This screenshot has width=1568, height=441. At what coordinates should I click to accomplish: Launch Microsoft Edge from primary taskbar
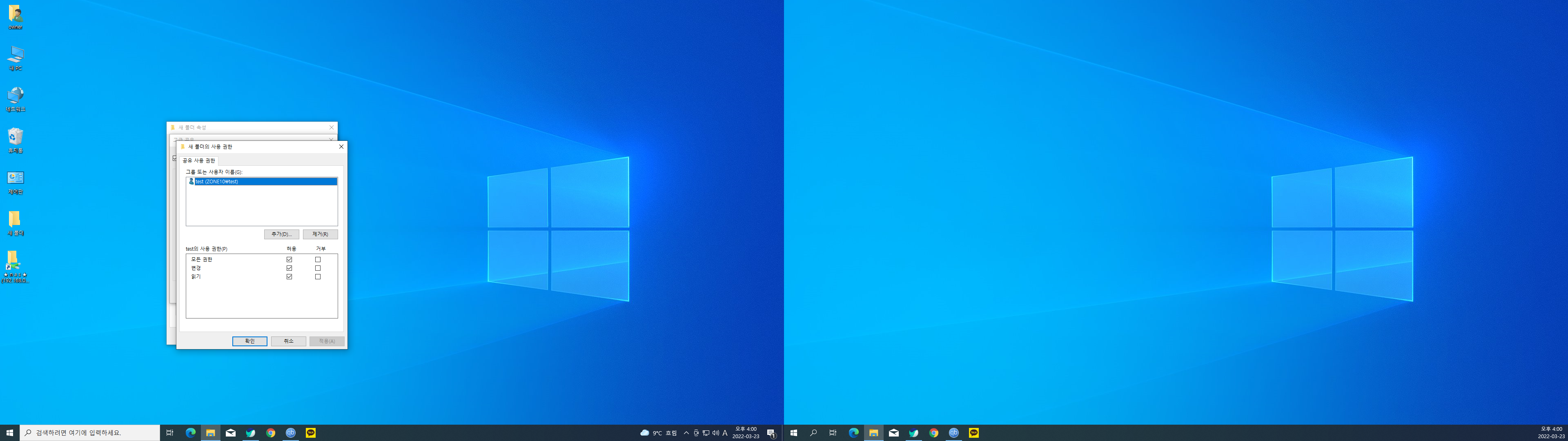tap(191, 433)
